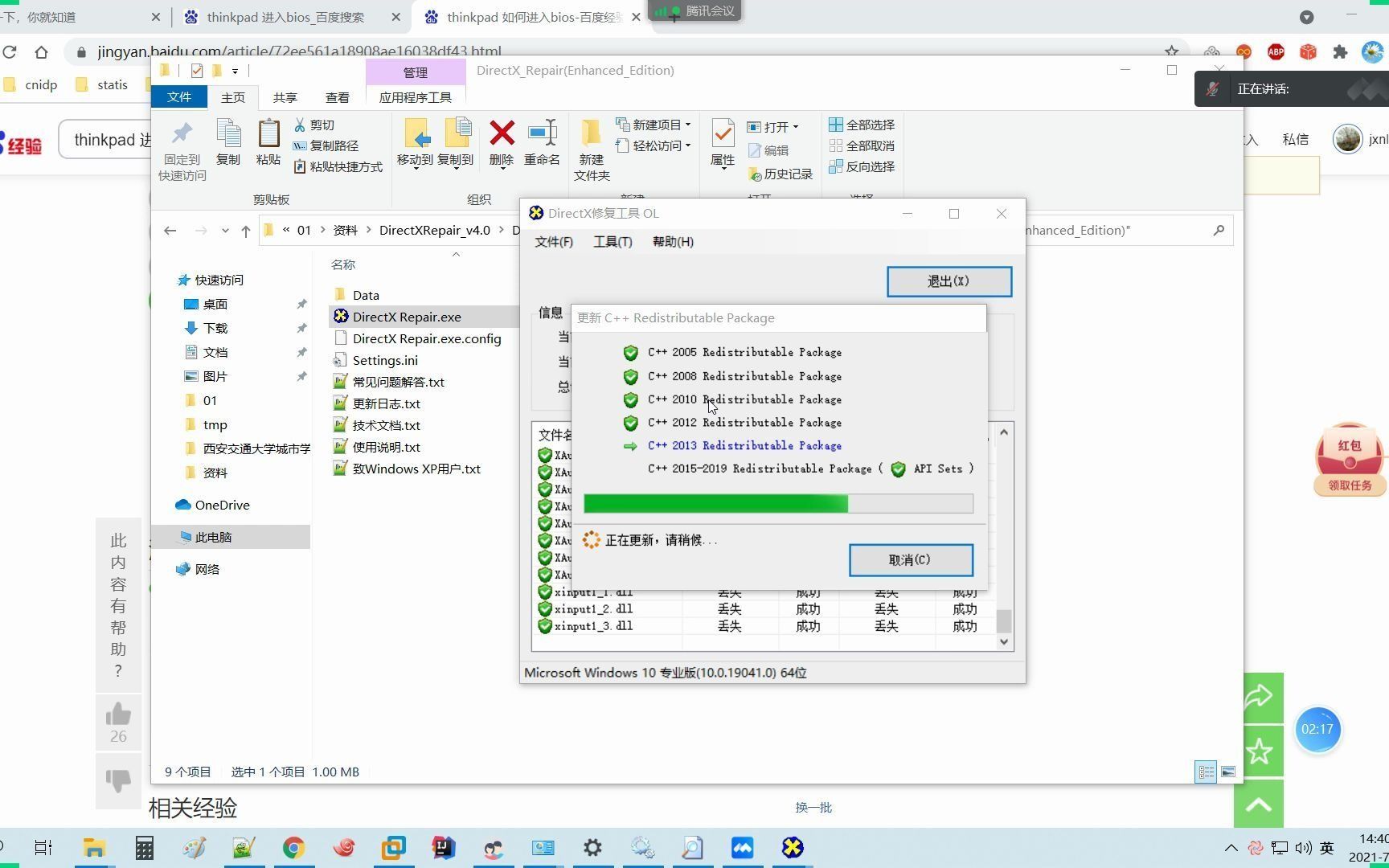Open the File (文件) tab in Explorer
Screen dimensions: 1389x868
tap(178, 97)
